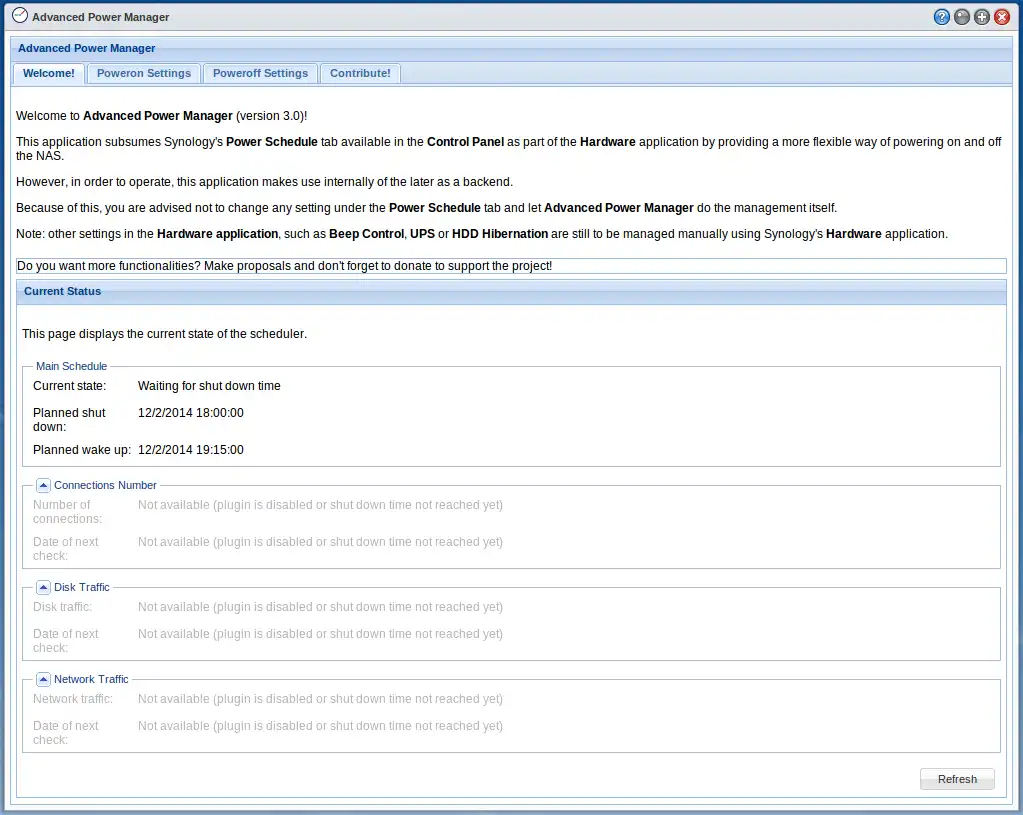Viewport: 1023px width, 815px height.
Task: Go to the Contribute! tab
Action: coord(360,73)
